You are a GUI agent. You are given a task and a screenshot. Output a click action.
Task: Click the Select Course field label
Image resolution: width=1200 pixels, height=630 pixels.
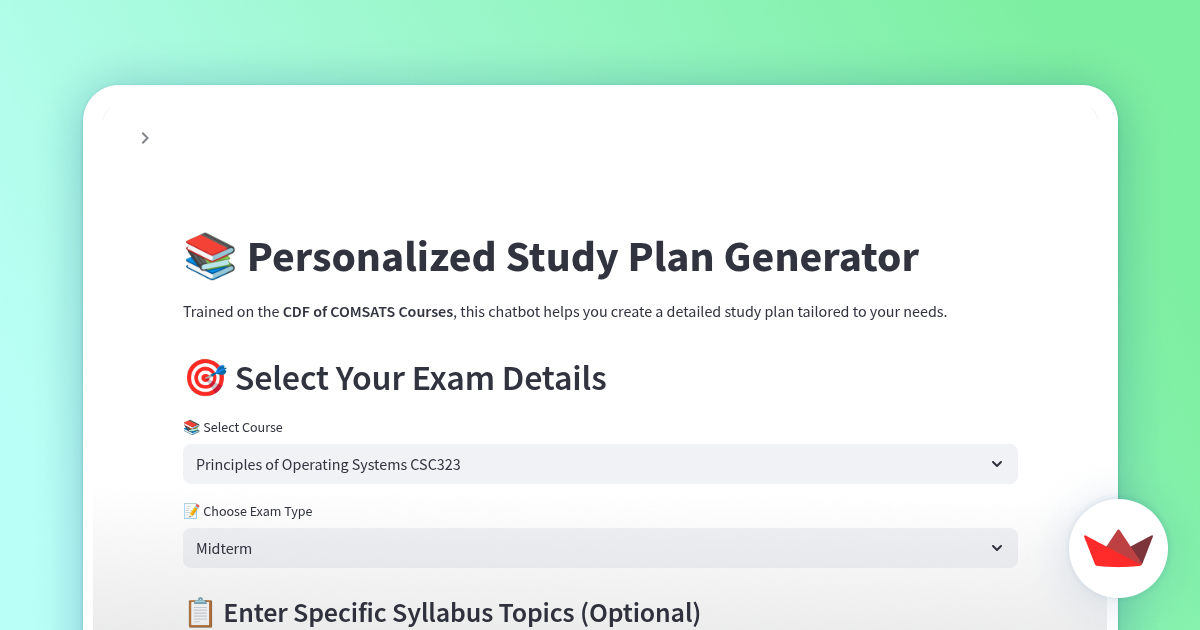click(x=243, y=427)
